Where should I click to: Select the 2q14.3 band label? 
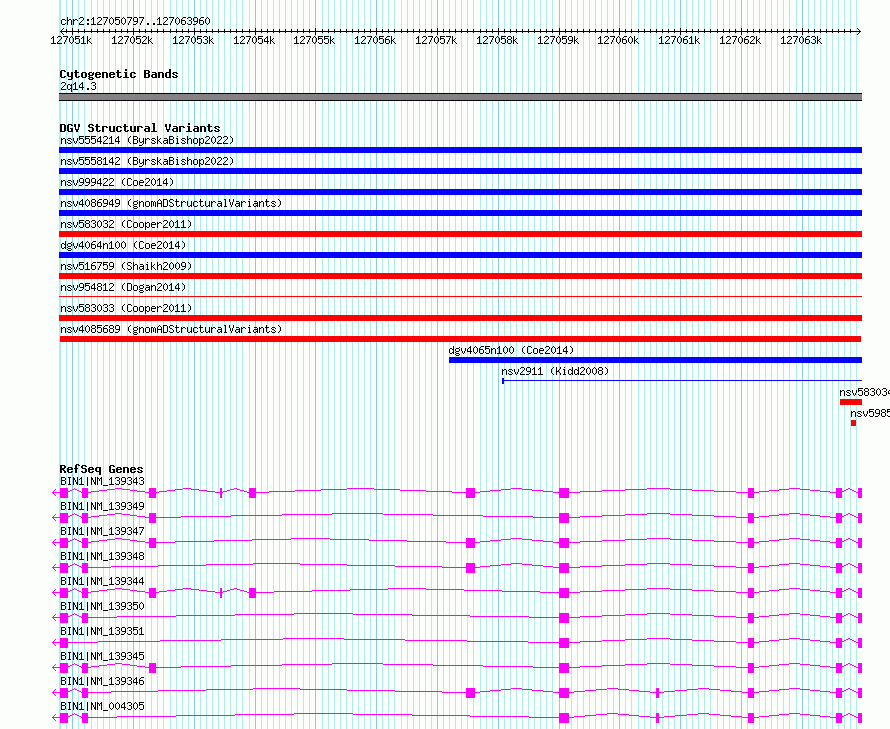point(78,86)
